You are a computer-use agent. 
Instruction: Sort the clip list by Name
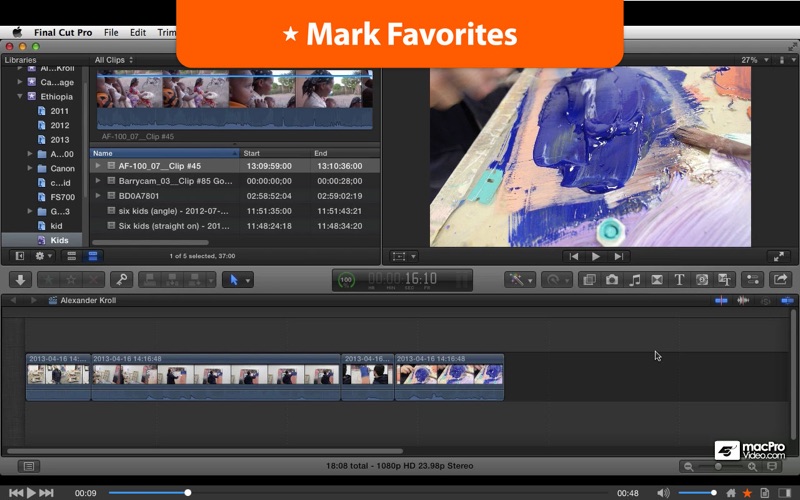tap(165, 153)
